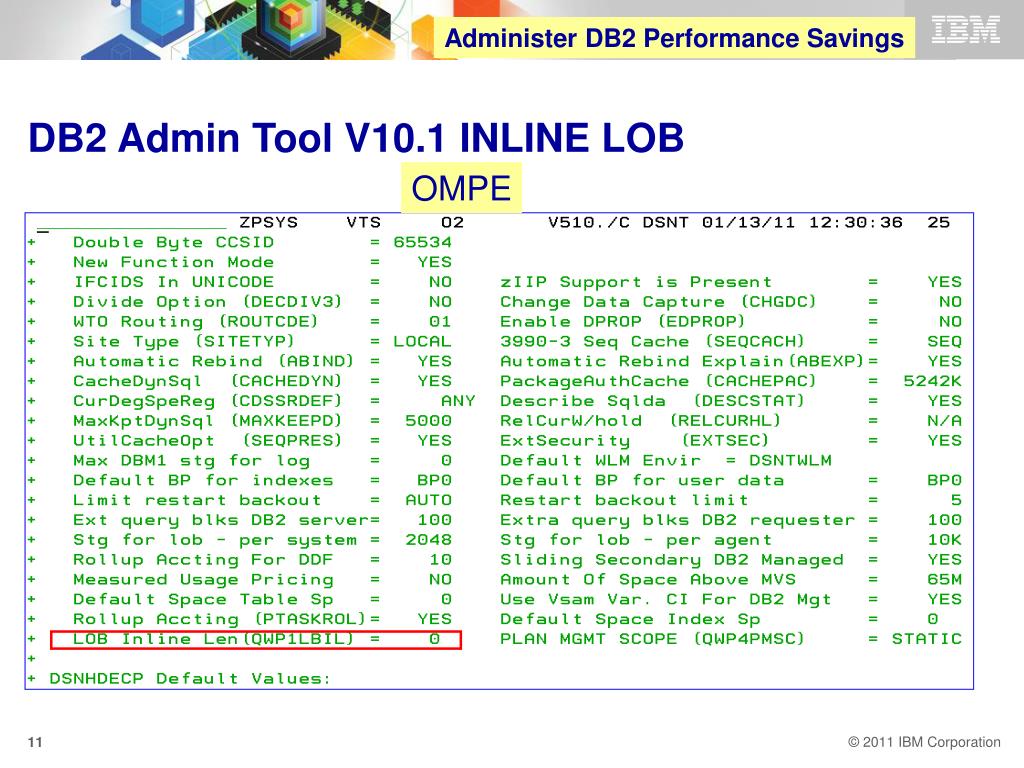
Task: Click the value 65534
Action: tap(423, 242)
